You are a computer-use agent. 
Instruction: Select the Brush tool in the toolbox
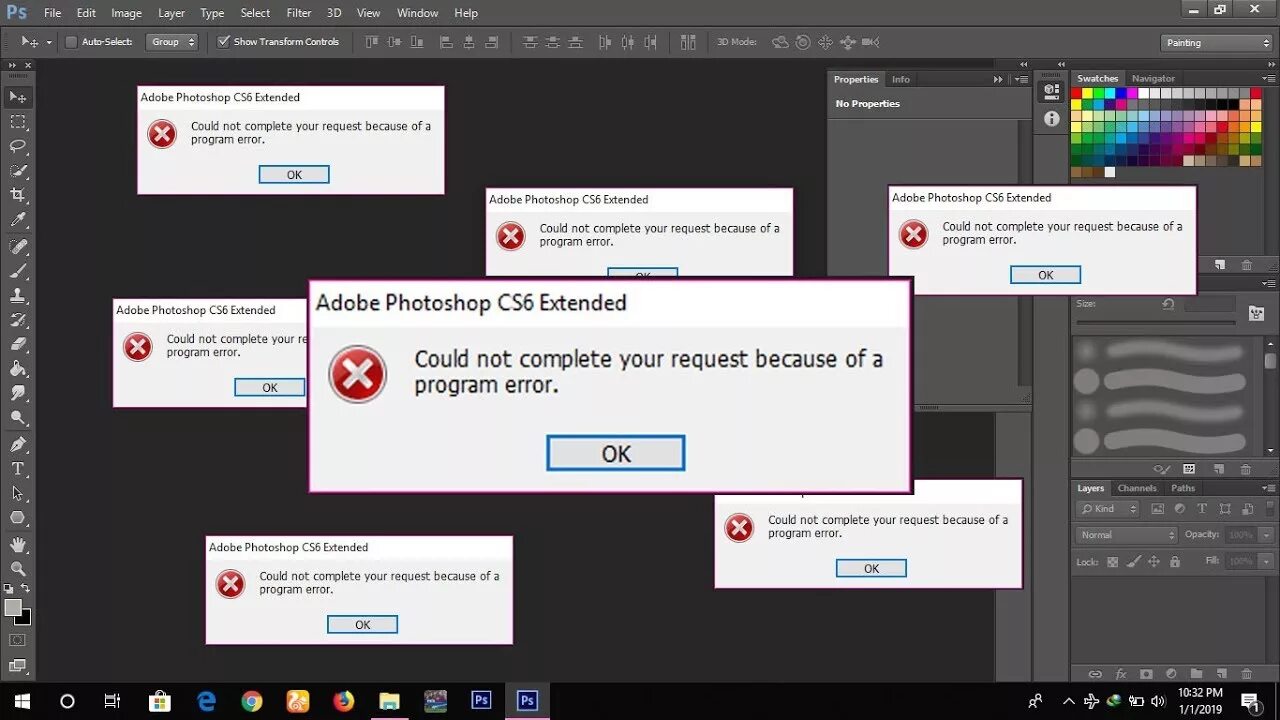pos(18,271)
